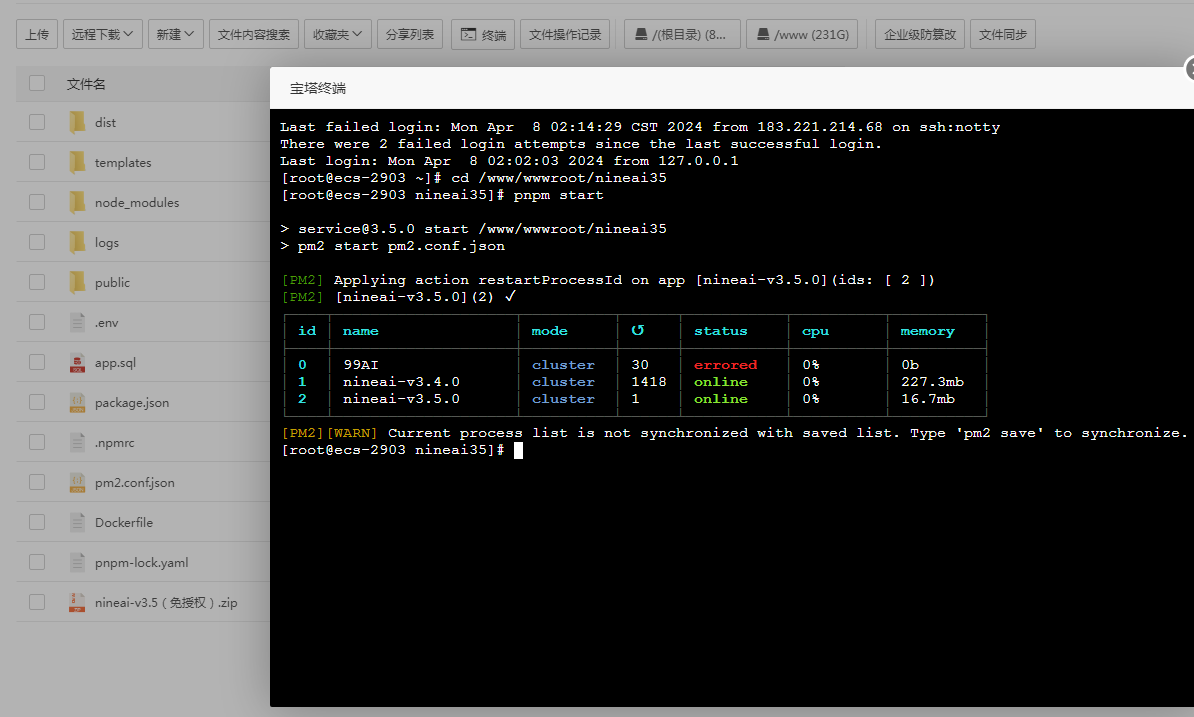Click the .npmrc file icon
The height and width of the screenshot is (717, 1194).
[77, 442]
